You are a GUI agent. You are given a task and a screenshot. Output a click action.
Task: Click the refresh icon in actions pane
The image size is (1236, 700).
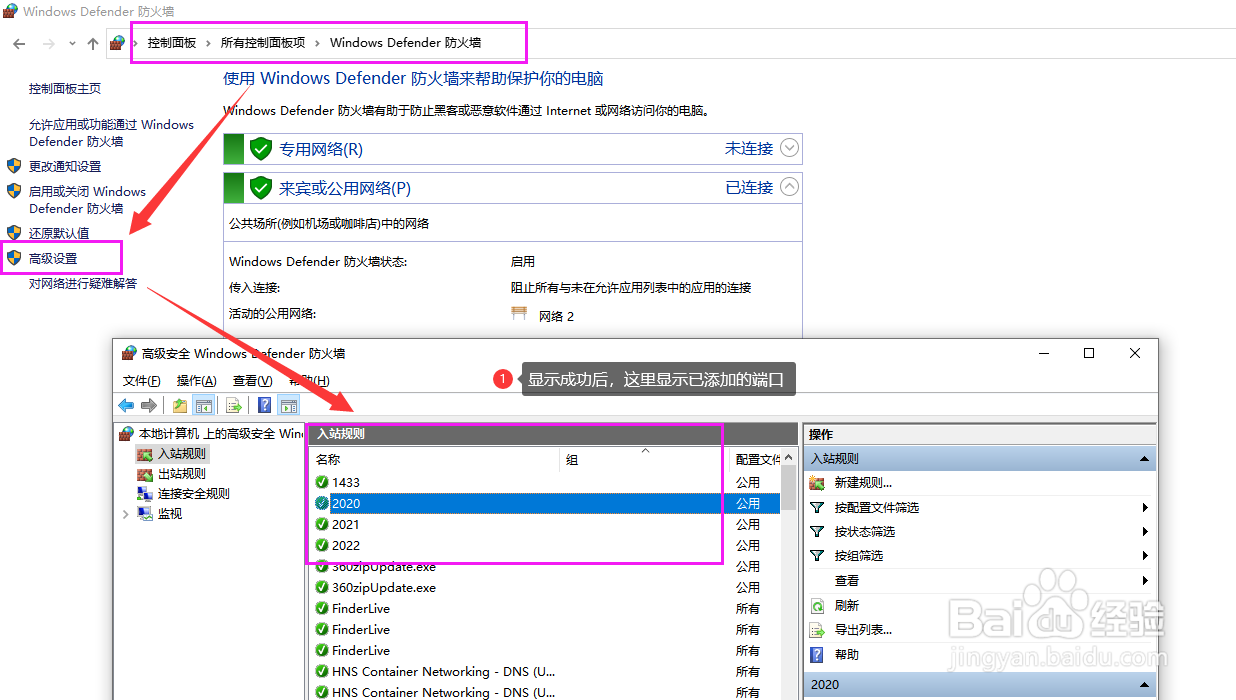(817, 606)
